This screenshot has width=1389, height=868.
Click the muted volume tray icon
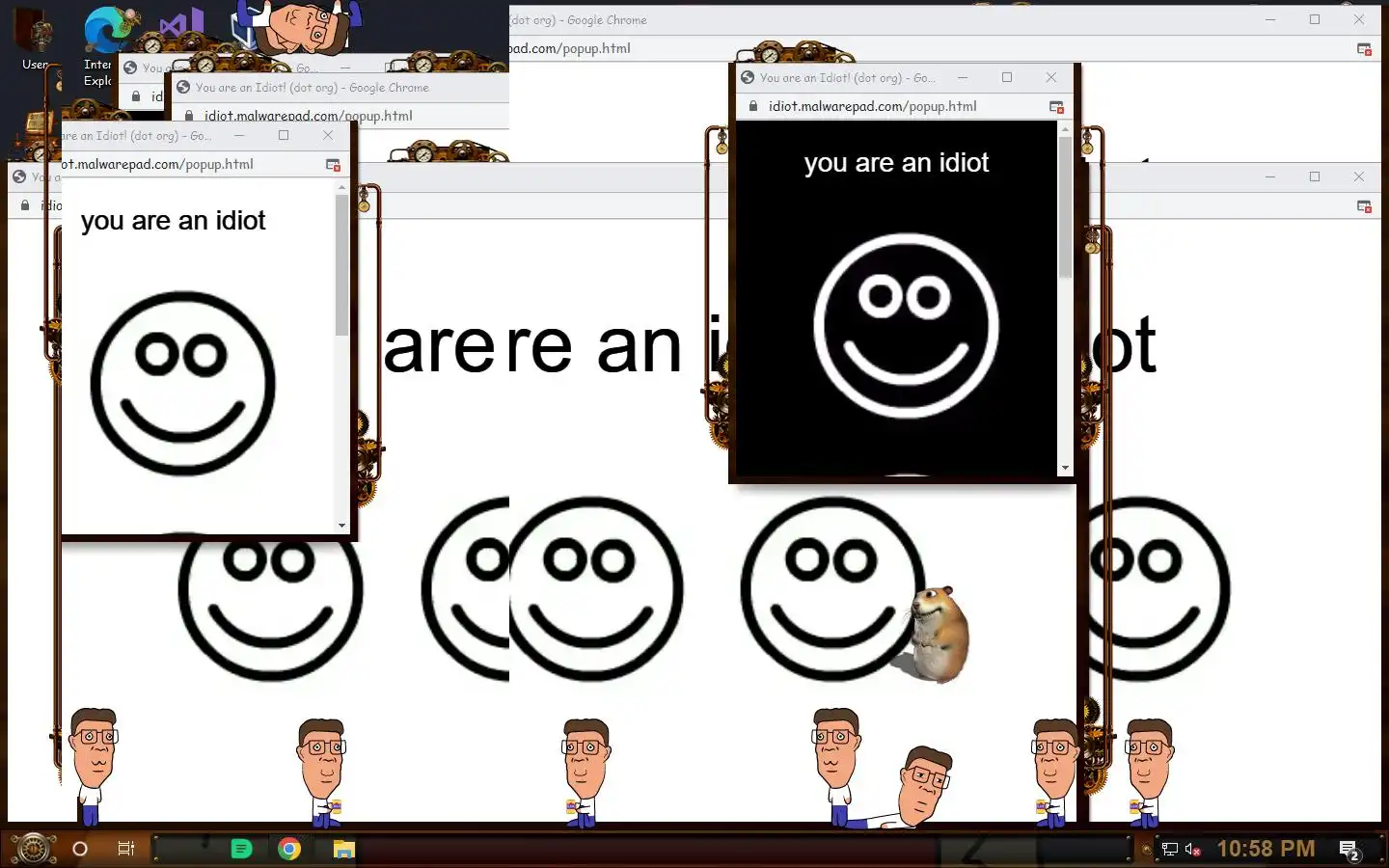click(1192, 849)
